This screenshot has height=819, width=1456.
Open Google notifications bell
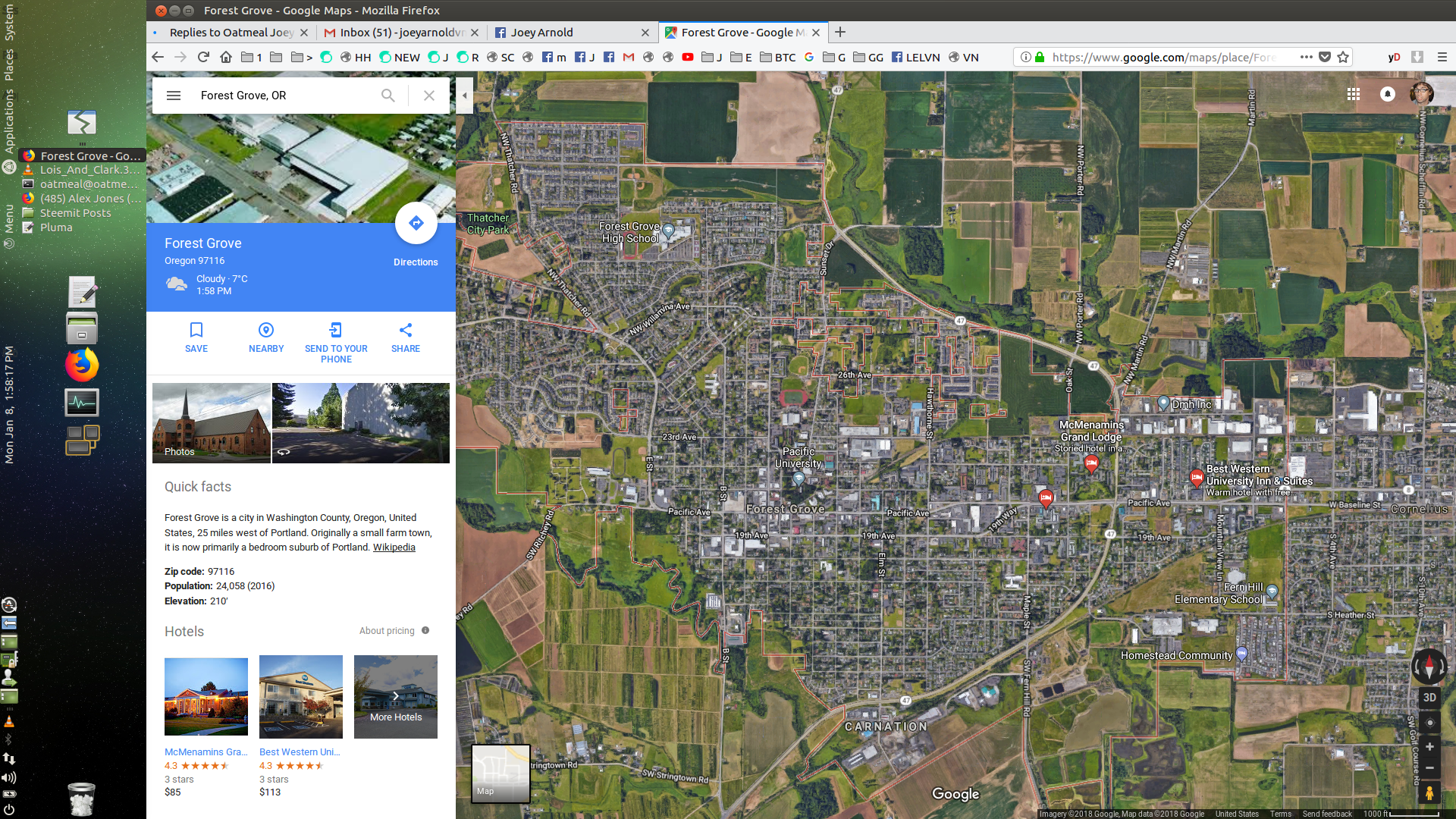point(1388,94)
